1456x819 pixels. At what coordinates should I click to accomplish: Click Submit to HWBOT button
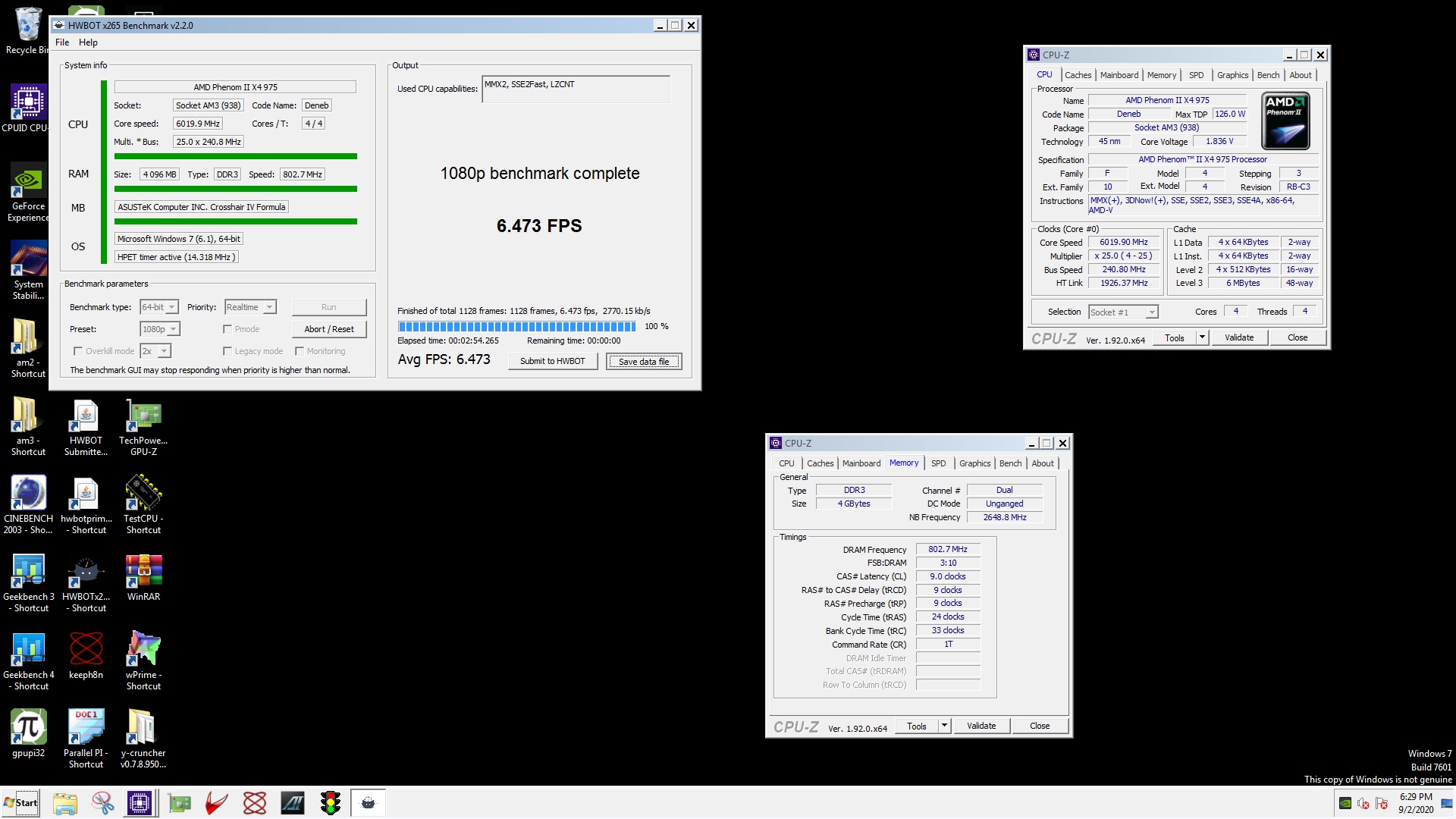pos(552,361)
